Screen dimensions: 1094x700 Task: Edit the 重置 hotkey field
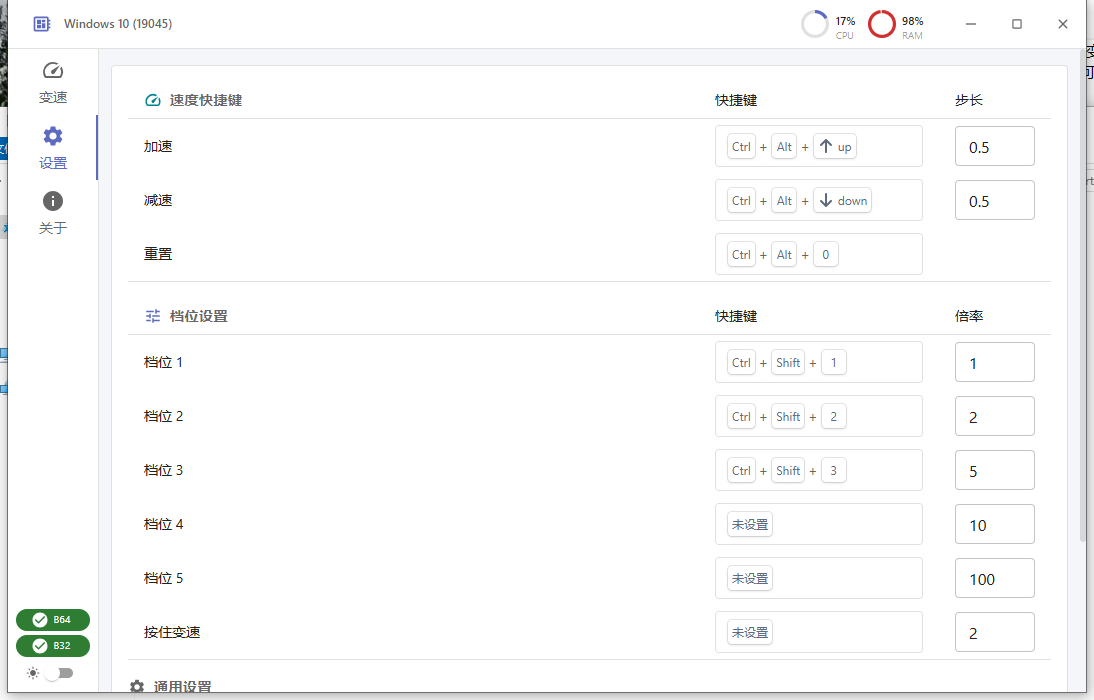(x=818, y=255)
